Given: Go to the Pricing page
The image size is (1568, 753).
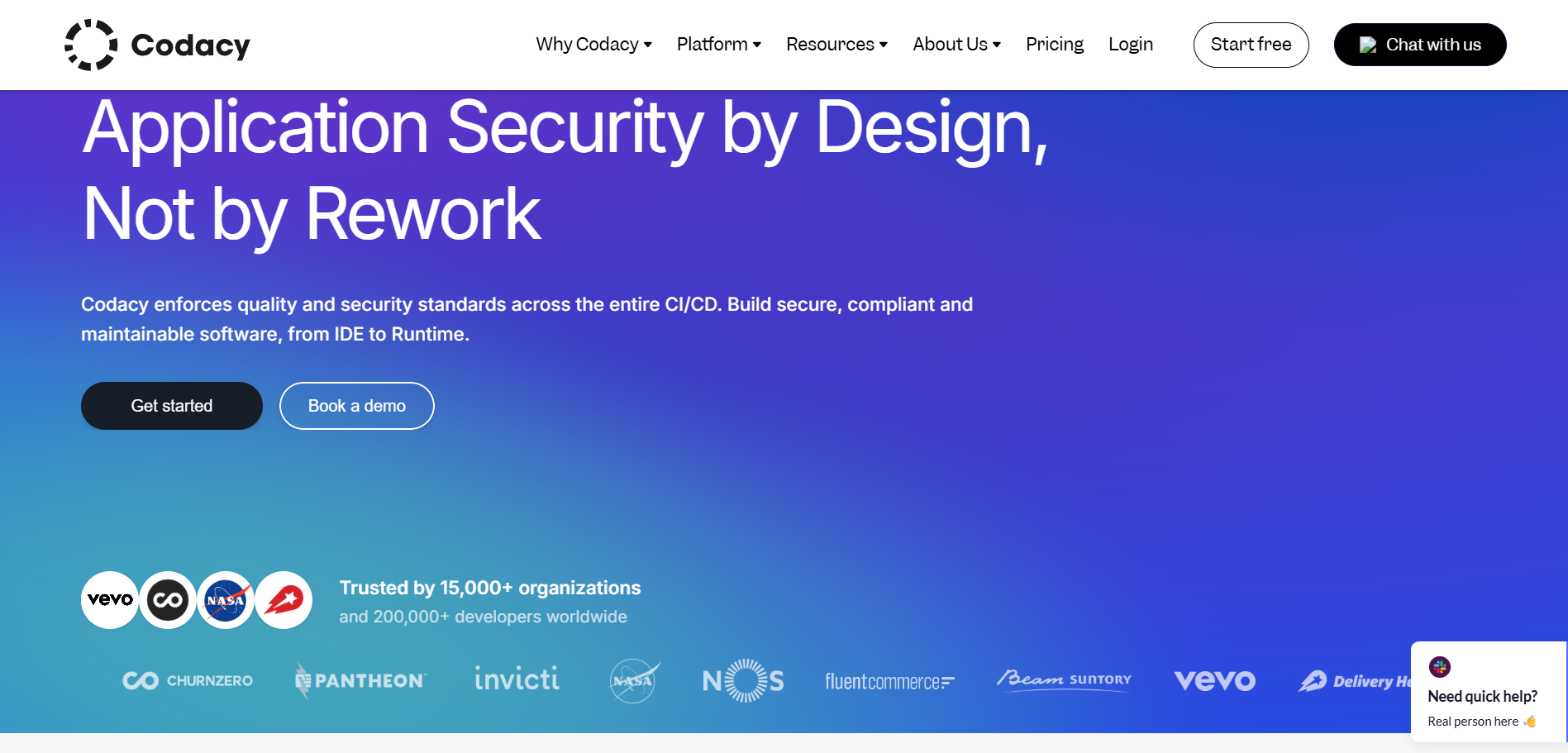Looking at the screenshot, I should [1054, 45].
